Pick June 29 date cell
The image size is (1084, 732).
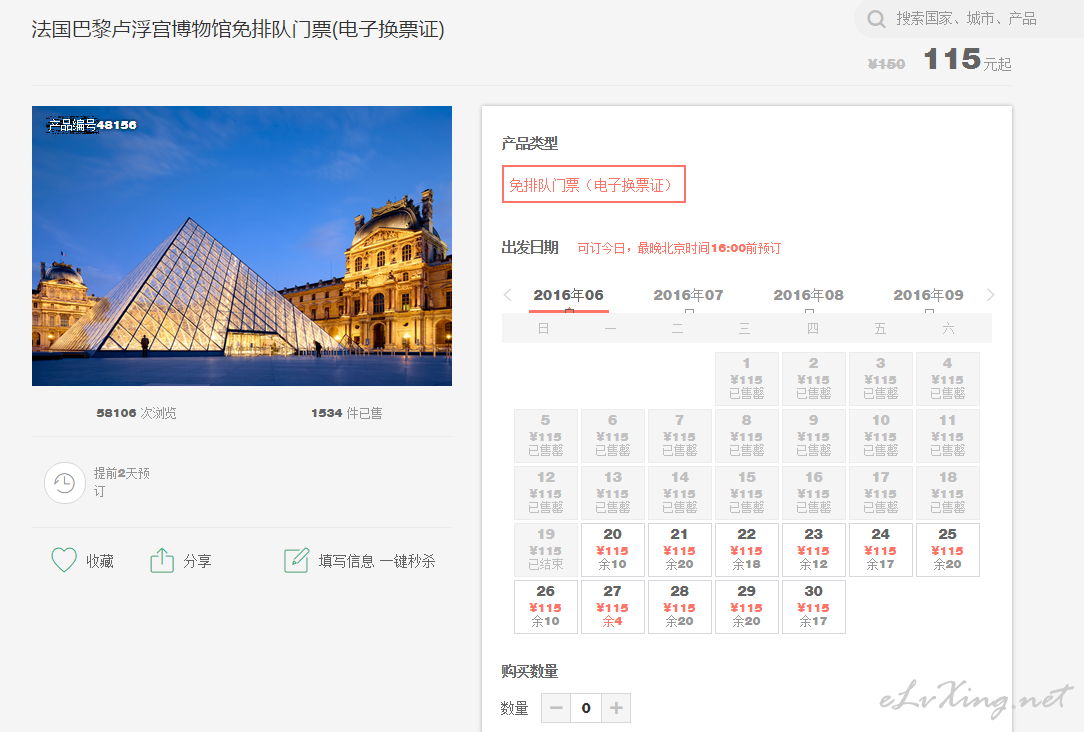pos(747,606)
